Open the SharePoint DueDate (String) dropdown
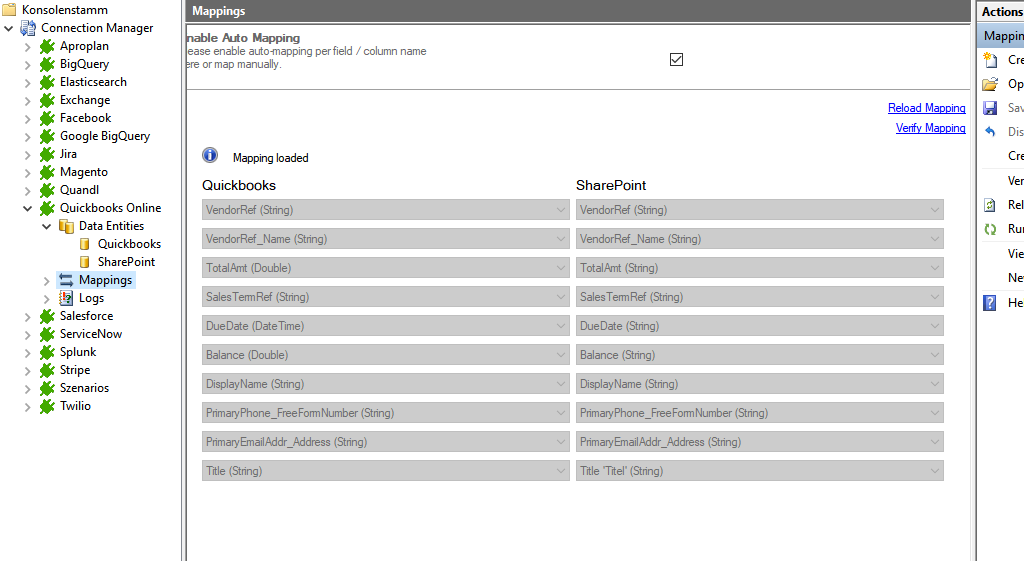The image size is (1024, 561). (760, 326)
